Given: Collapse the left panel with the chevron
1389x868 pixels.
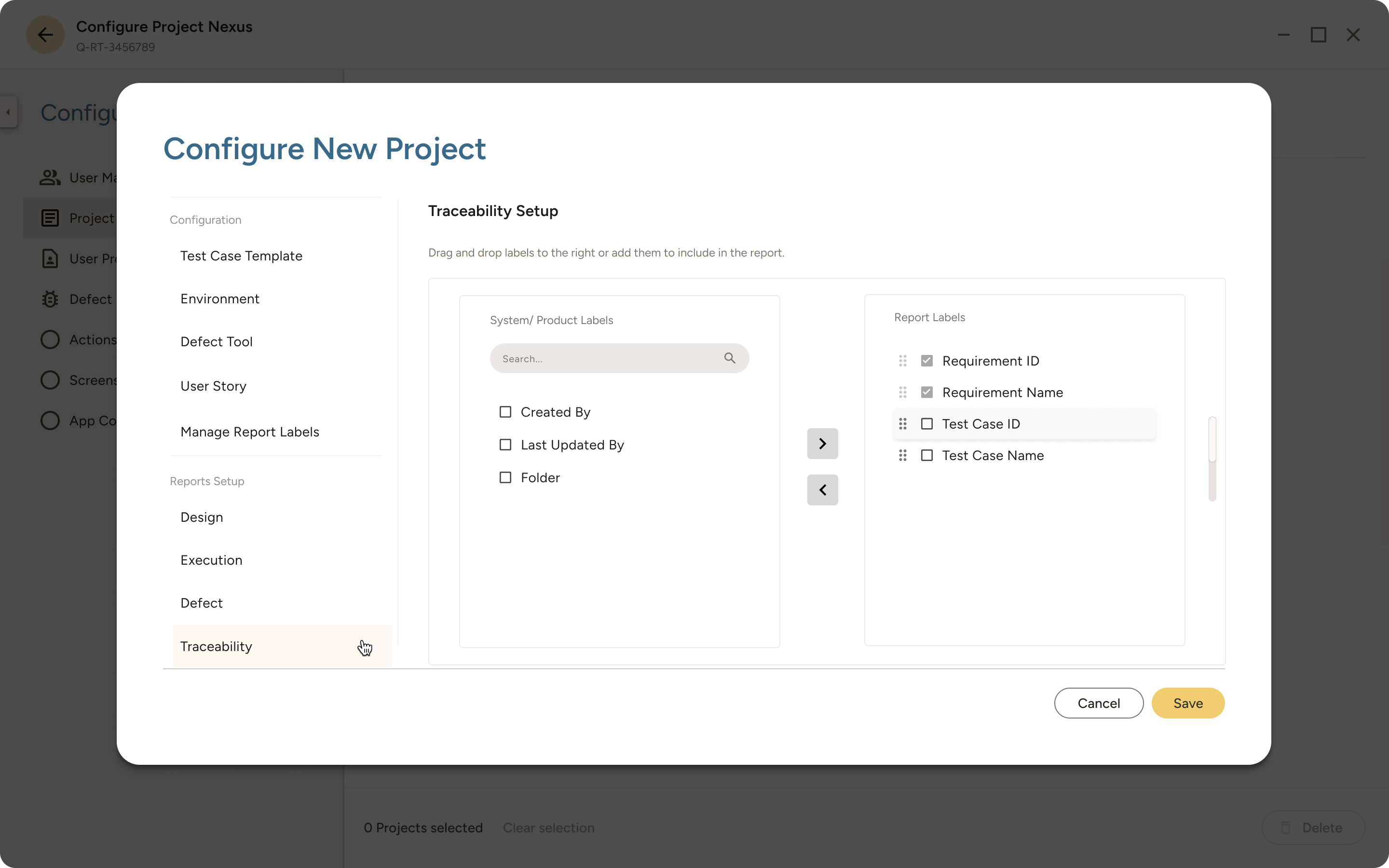Looking at the screenshot, I should coord(7,112).
